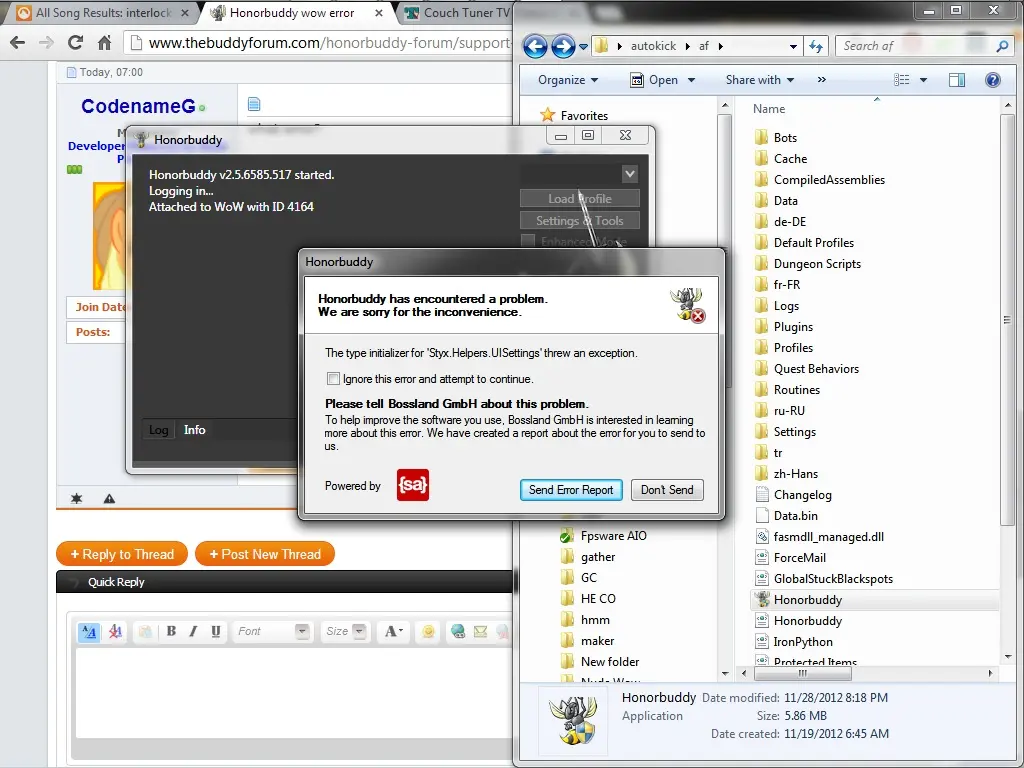Open the Default Profiles folder
Image resolution: width=1024 pixels, height=768 pixels.
814,243
